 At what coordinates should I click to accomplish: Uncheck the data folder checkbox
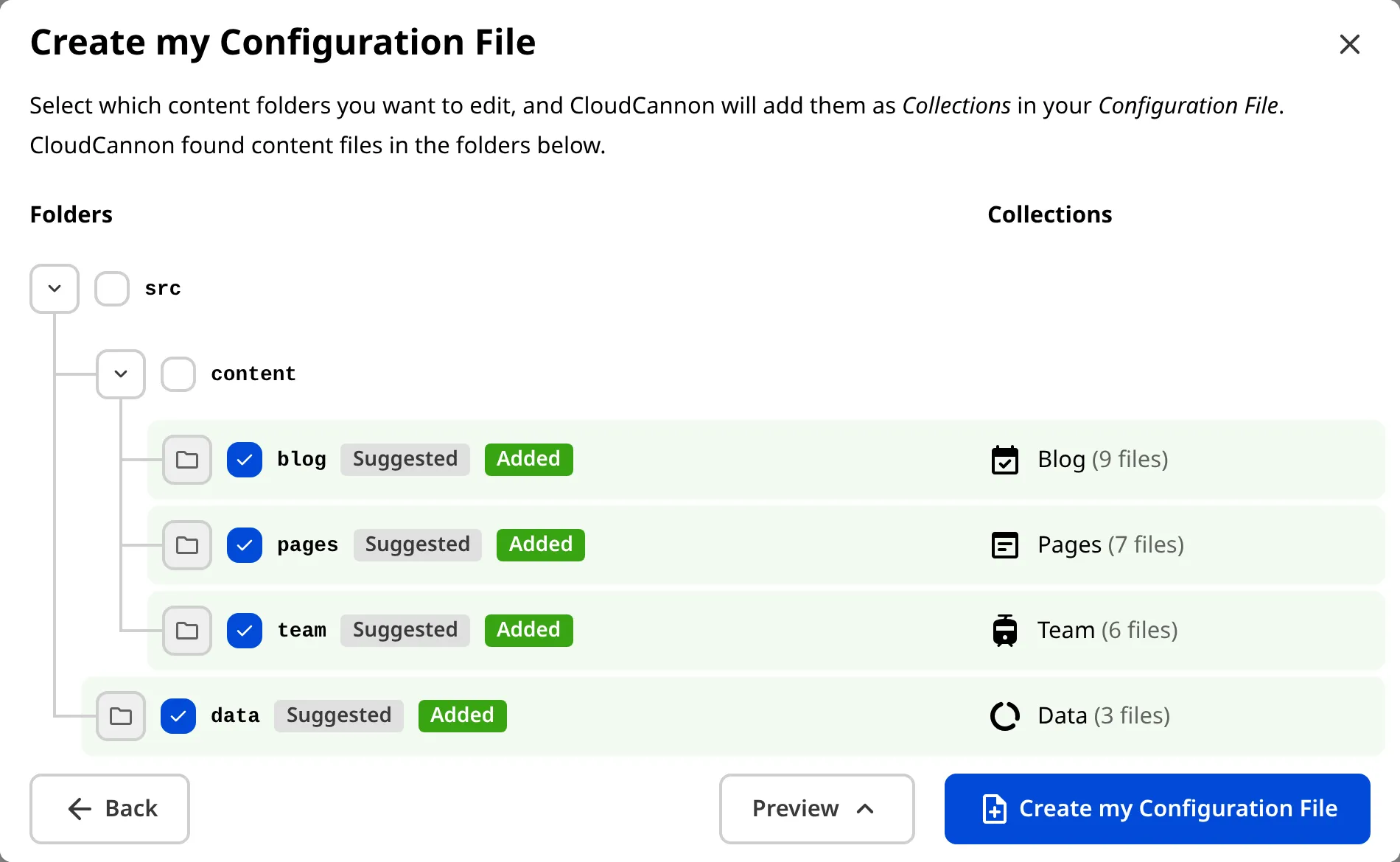(x=177, y=715)
